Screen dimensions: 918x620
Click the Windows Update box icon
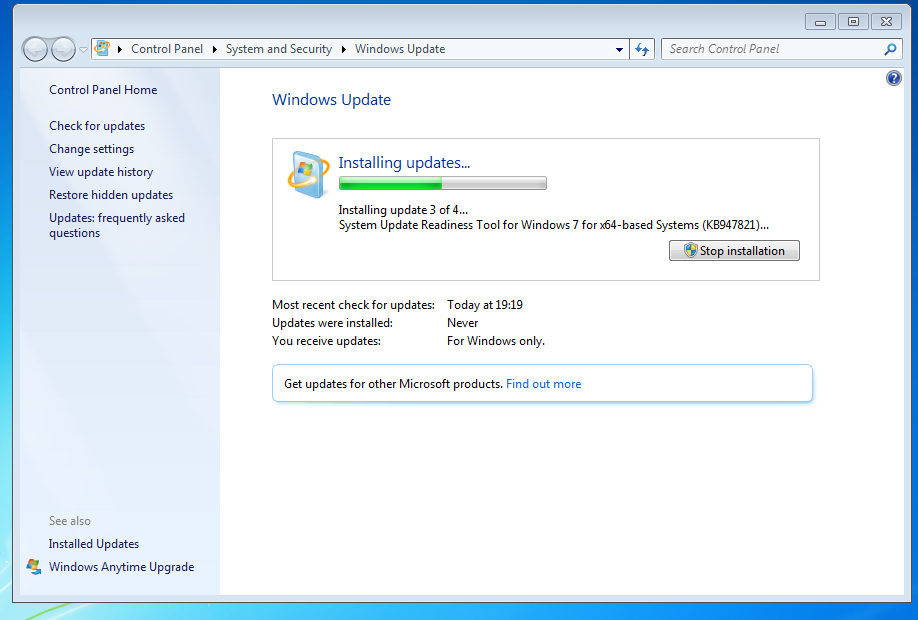[308, 174]
